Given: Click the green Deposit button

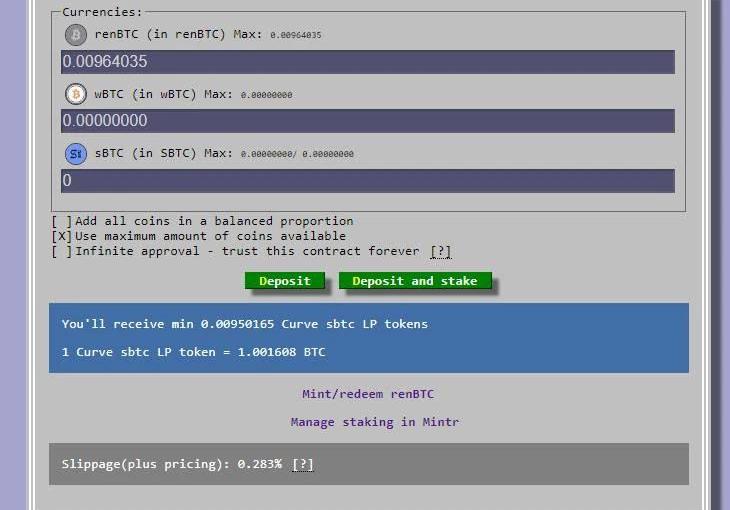Looking at the screenshot, I should 284,281.
